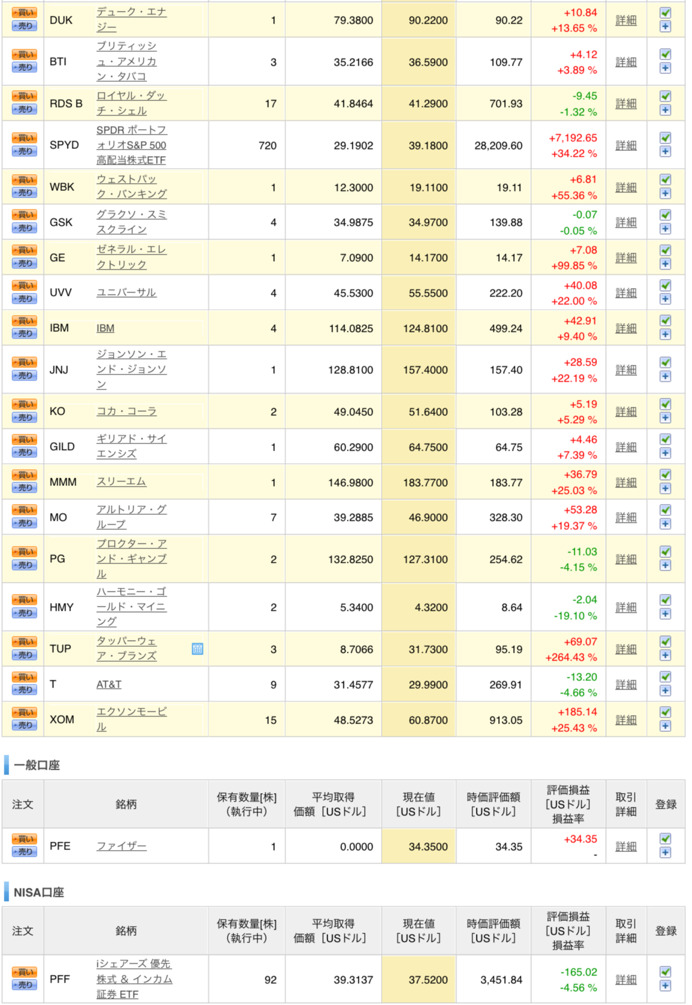Click the 売り sell button for PFE
This screenshot has width=692, height=1005.
point(24,852)
